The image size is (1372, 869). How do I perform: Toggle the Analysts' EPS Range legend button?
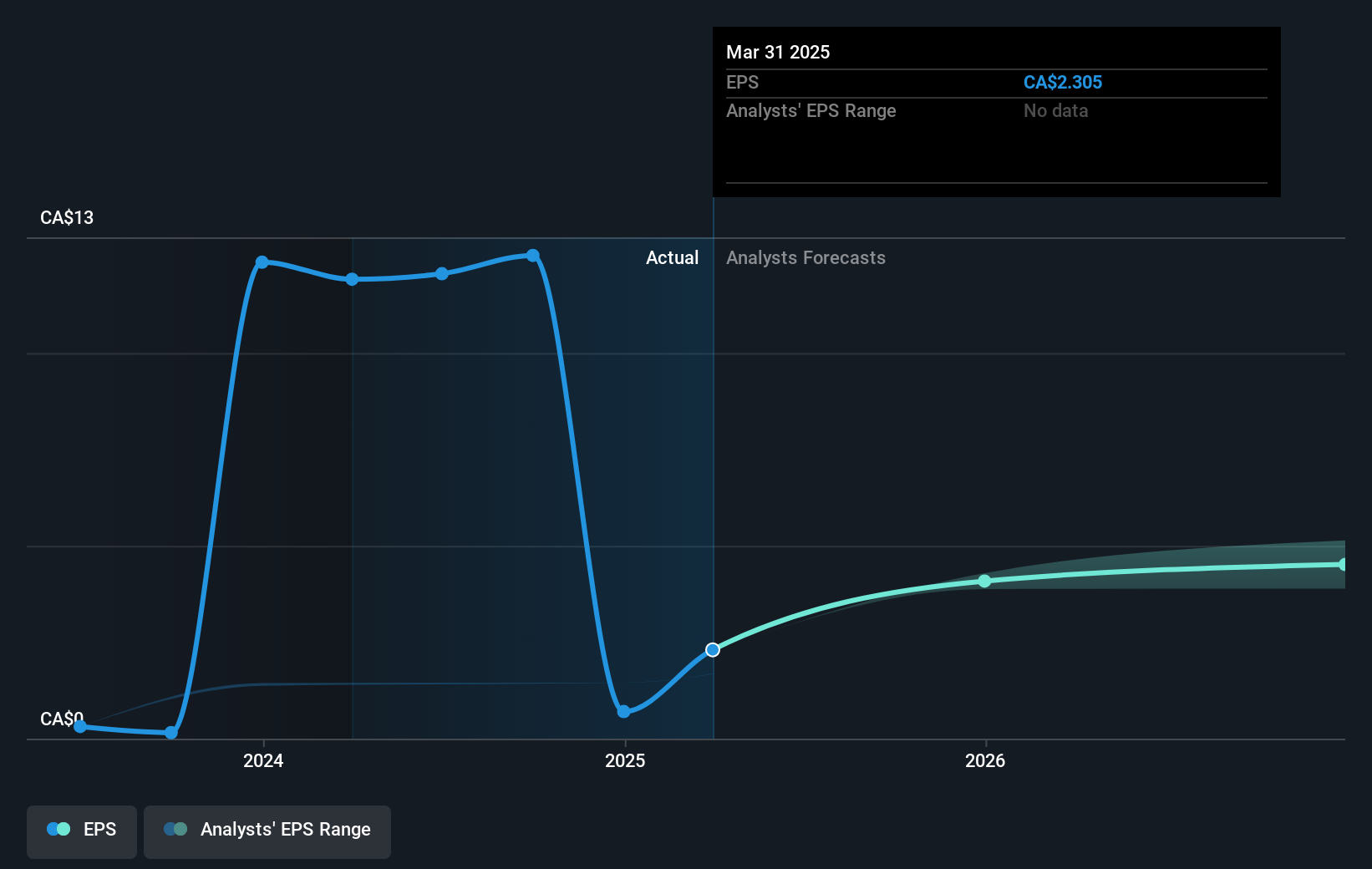(267, 831)
